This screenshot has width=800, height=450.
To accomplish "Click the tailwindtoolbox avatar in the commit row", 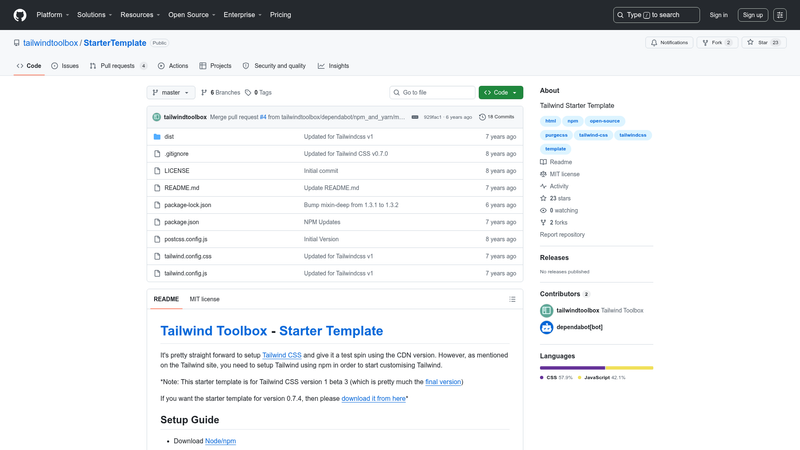I will (x=157, y=117).
